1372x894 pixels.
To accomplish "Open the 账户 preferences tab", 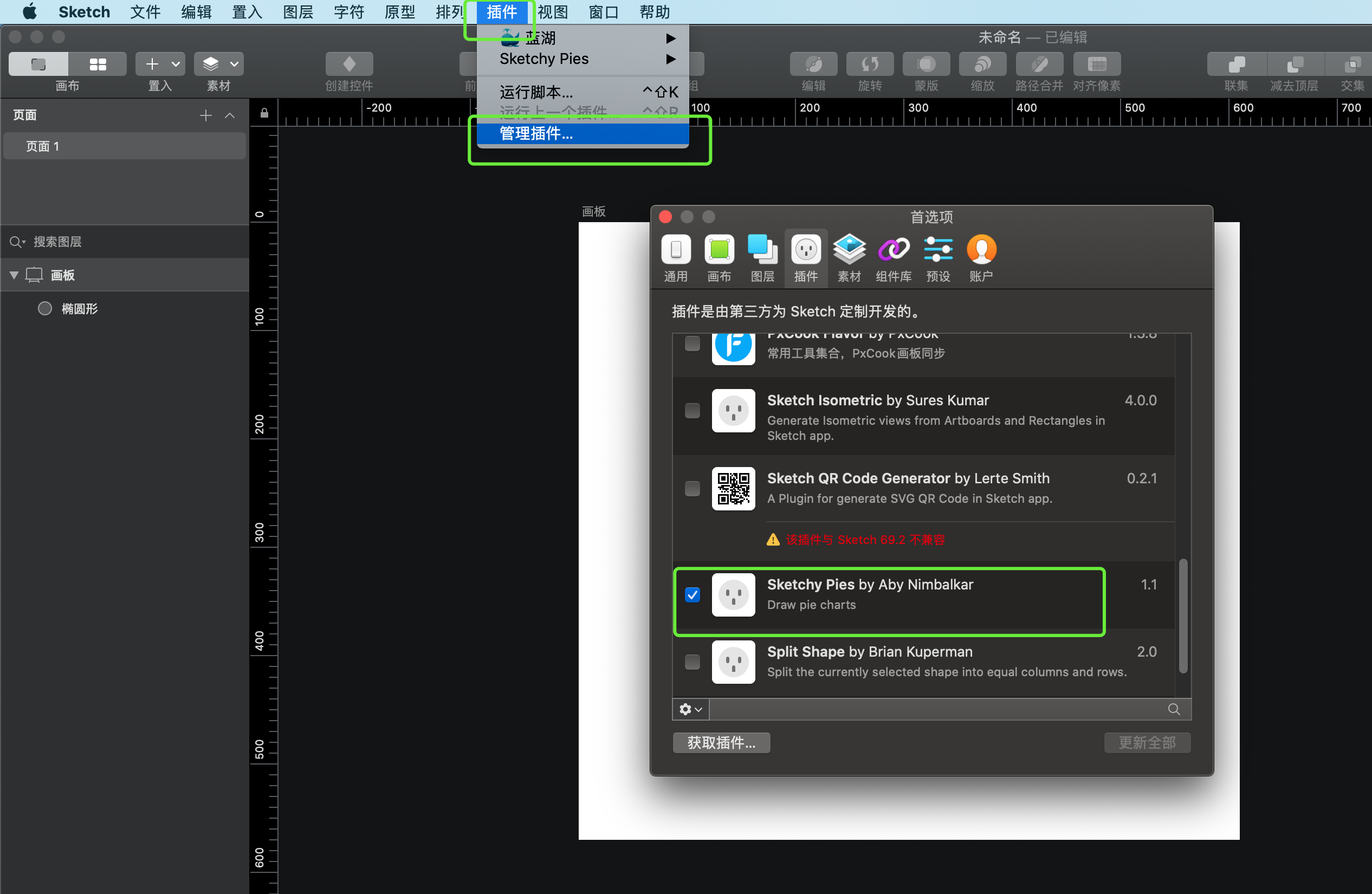I will 981,259.
